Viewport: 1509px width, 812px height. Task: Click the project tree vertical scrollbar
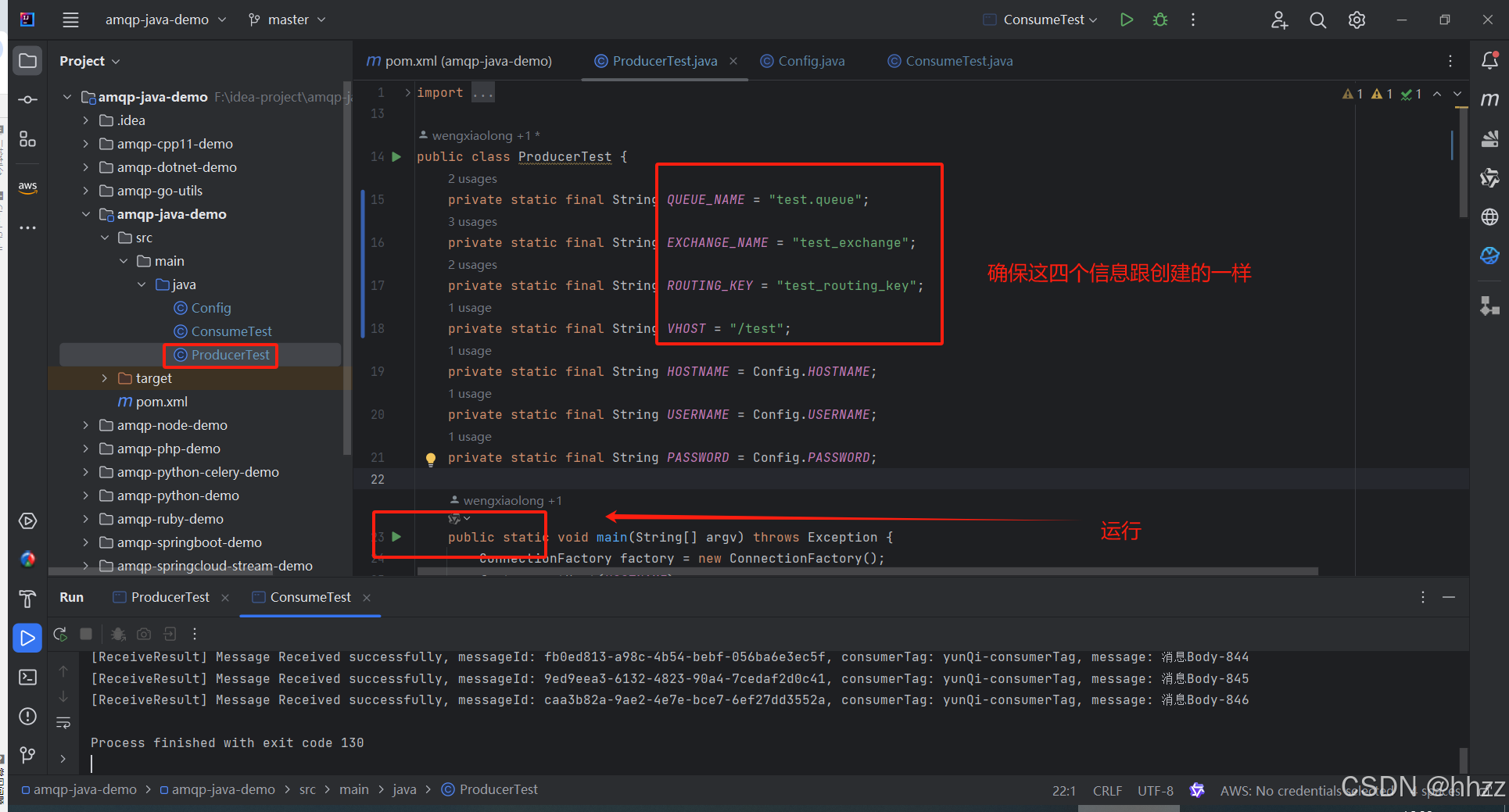pos(347,269)
